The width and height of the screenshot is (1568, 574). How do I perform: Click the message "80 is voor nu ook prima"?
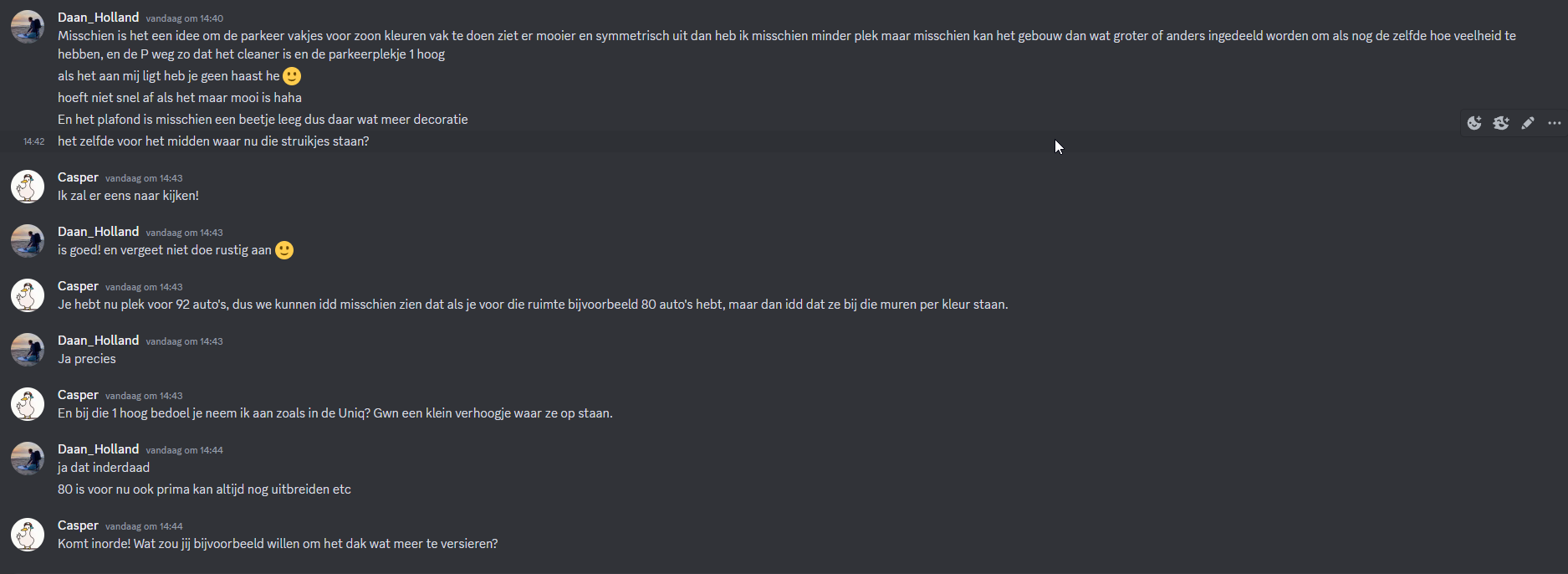coord(204,489)
